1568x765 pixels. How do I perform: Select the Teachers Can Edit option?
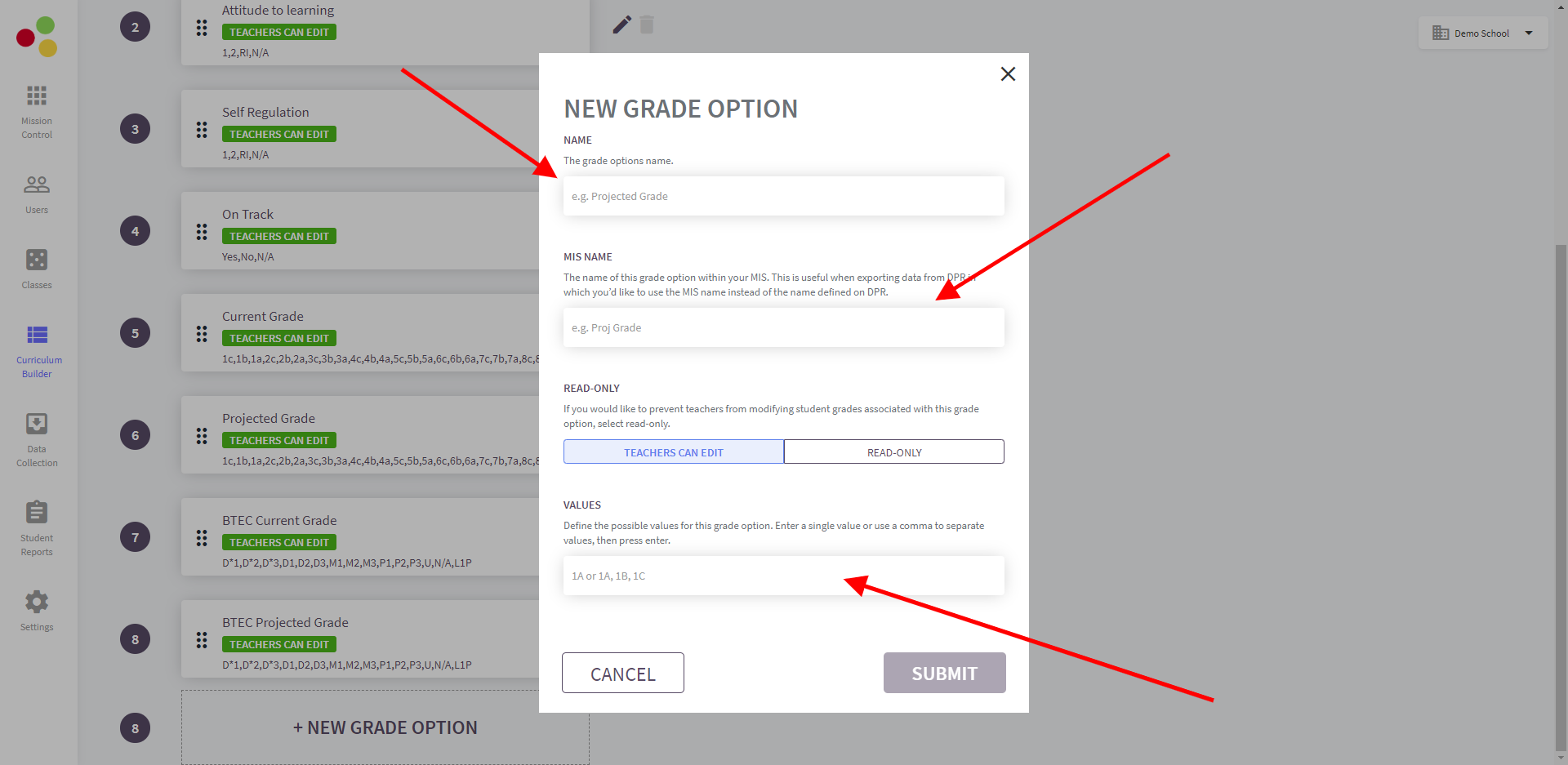pyautogui.click(x=673, y=452)
